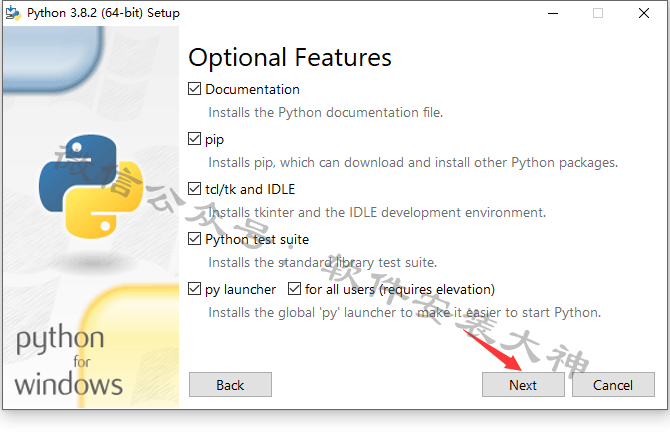The image size is (670, 432).
Task: Click the Python logo in the sidebar
Action: (x=91, y=186)
